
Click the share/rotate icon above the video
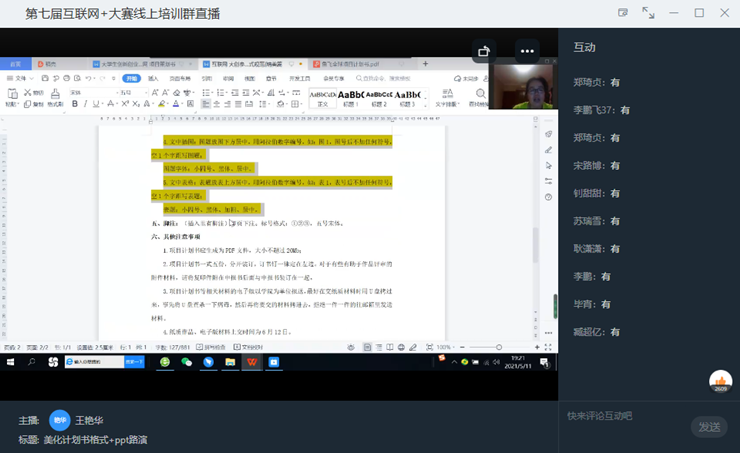[485, 51]
